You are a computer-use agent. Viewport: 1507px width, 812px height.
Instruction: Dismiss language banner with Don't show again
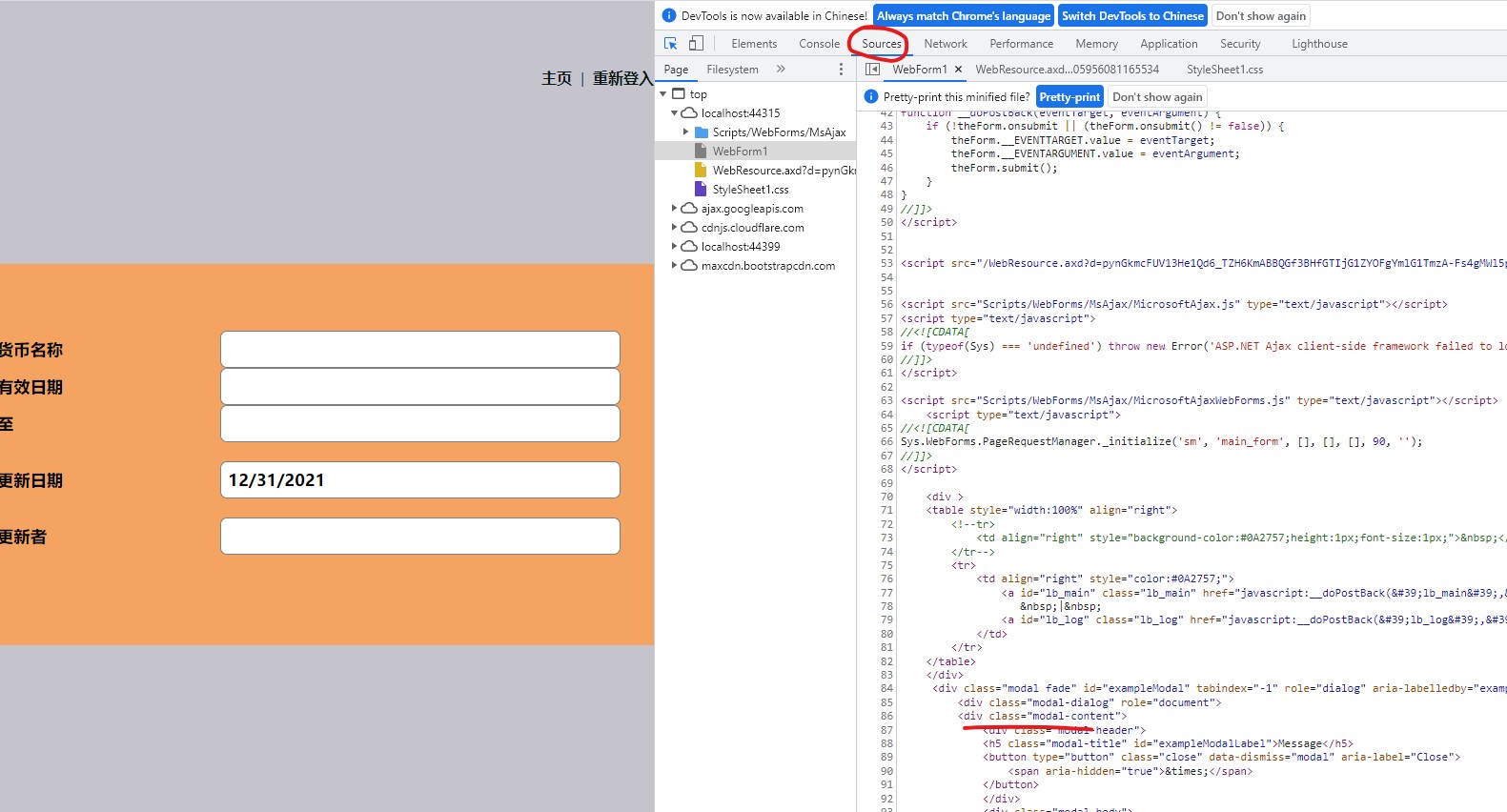pyautogui.click(x=1261, y=15)
